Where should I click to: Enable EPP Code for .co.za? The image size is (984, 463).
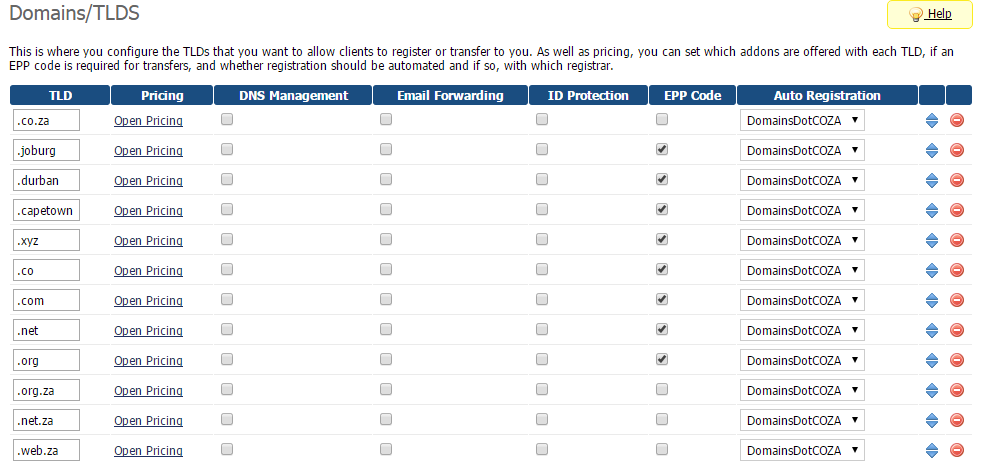click(x=661, y=119)
